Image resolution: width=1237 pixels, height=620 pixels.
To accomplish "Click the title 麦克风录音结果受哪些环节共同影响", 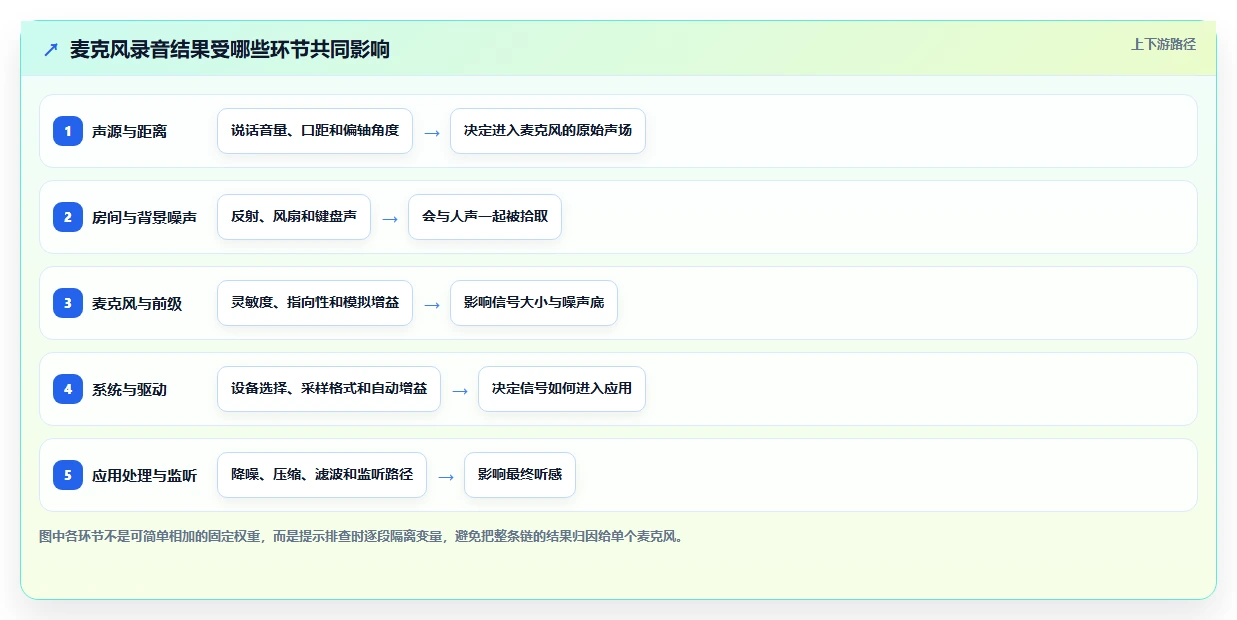I will point(230,49).
